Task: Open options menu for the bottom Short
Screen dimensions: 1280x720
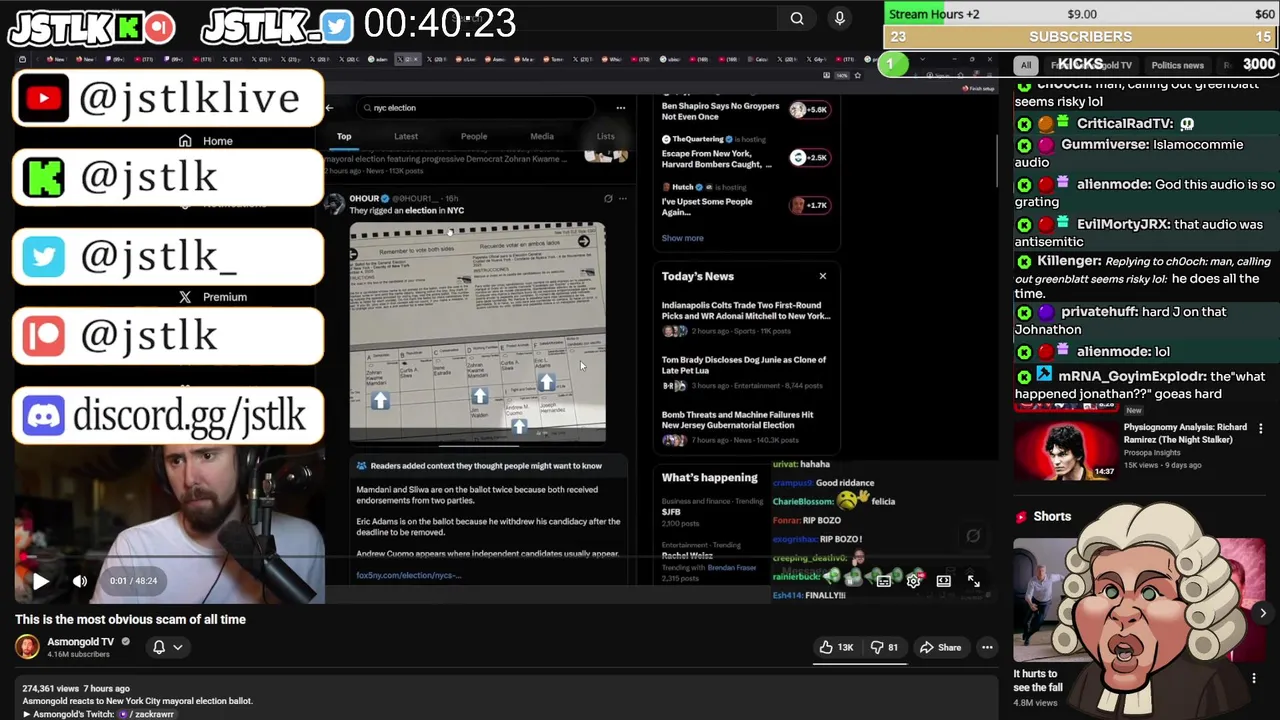Action: point(1253,678)
